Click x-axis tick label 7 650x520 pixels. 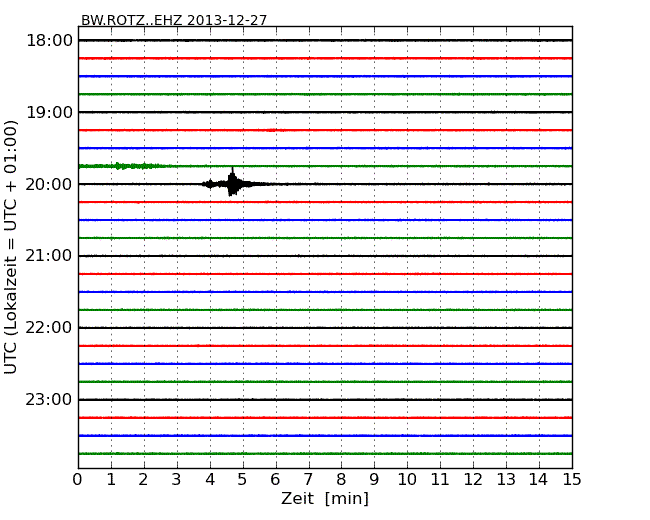point(308,479)
